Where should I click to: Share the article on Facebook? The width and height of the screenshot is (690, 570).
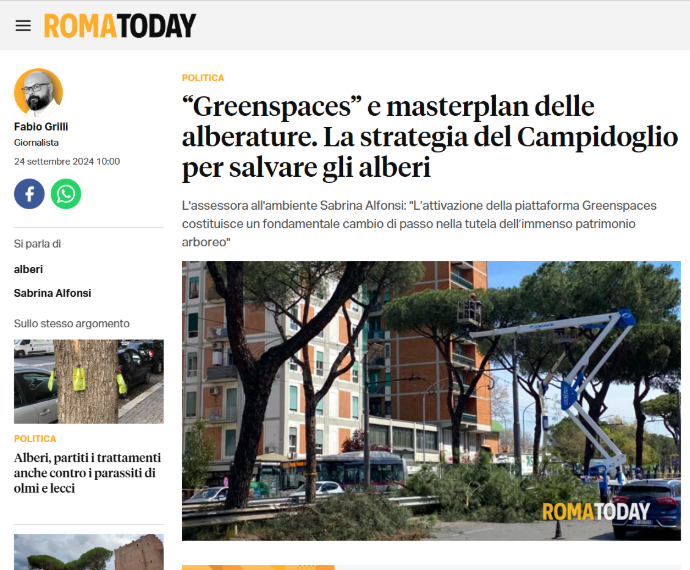click(x=29, y=194)
